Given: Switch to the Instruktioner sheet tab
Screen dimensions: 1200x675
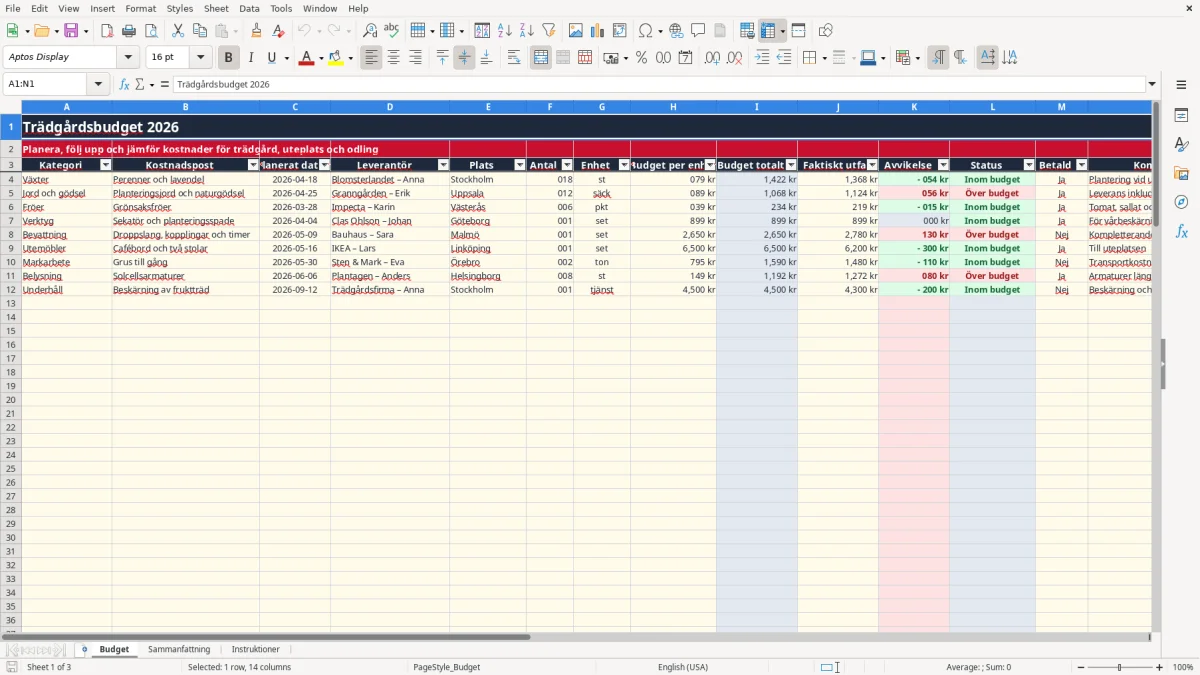Looking at the screenshot, I should click(256, 649).
